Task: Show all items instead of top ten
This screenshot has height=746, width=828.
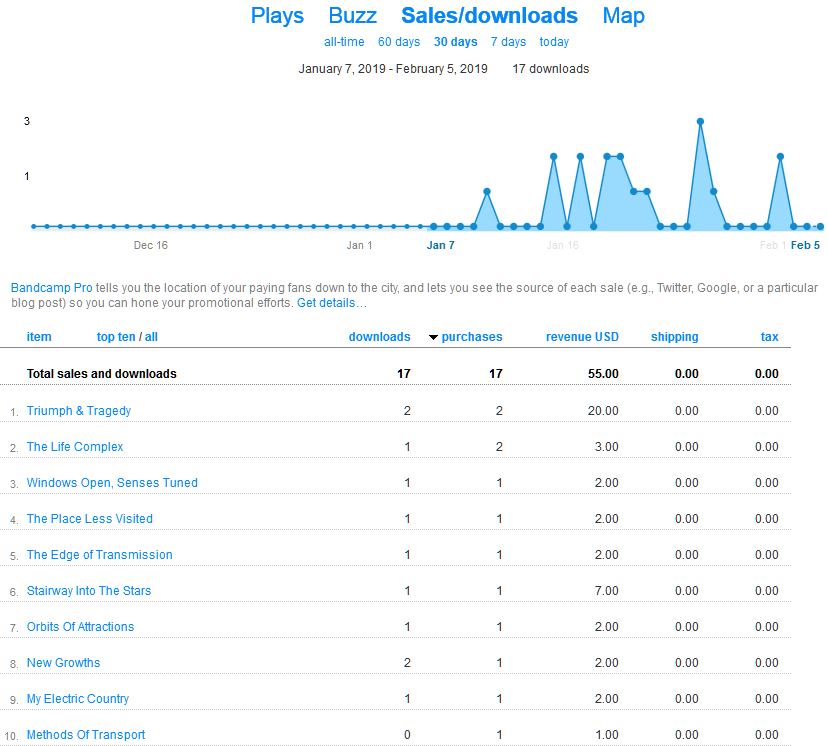Action: pyautogui.click(x=152, y=337)
